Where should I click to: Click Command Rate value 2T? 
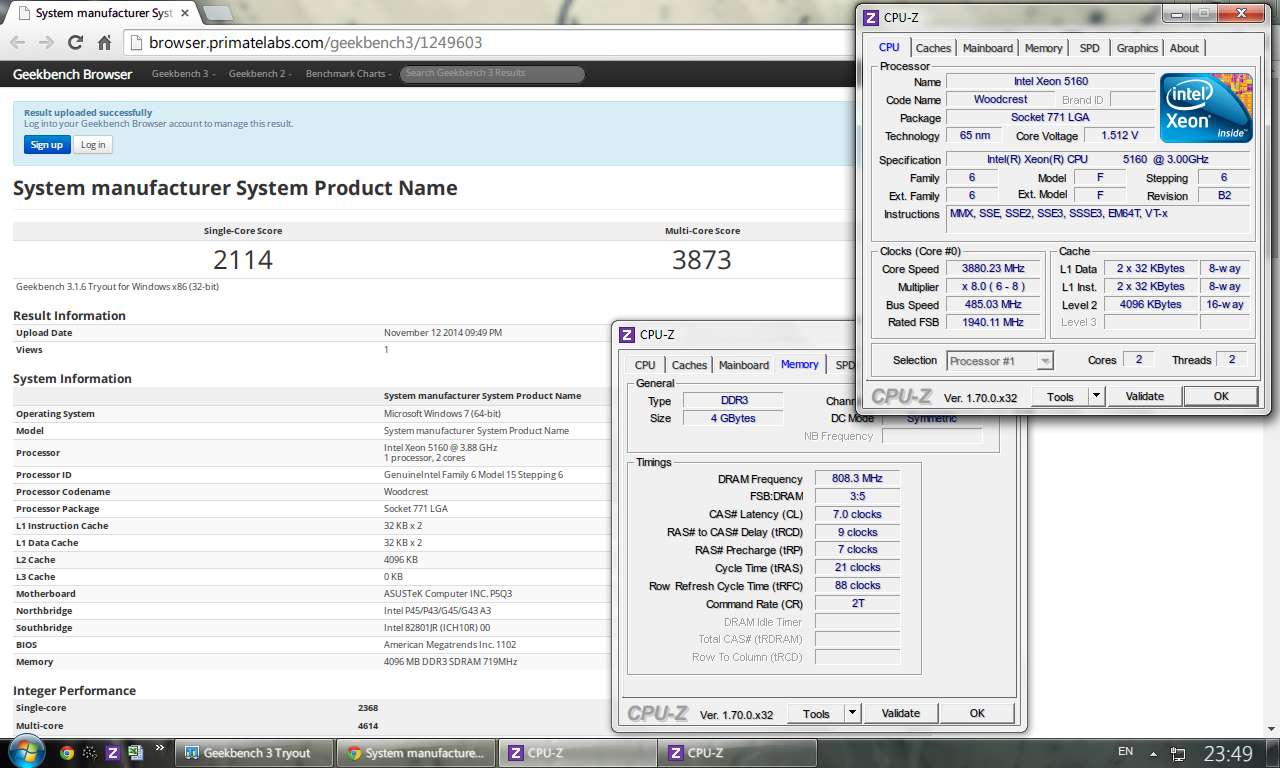(857, 604)
